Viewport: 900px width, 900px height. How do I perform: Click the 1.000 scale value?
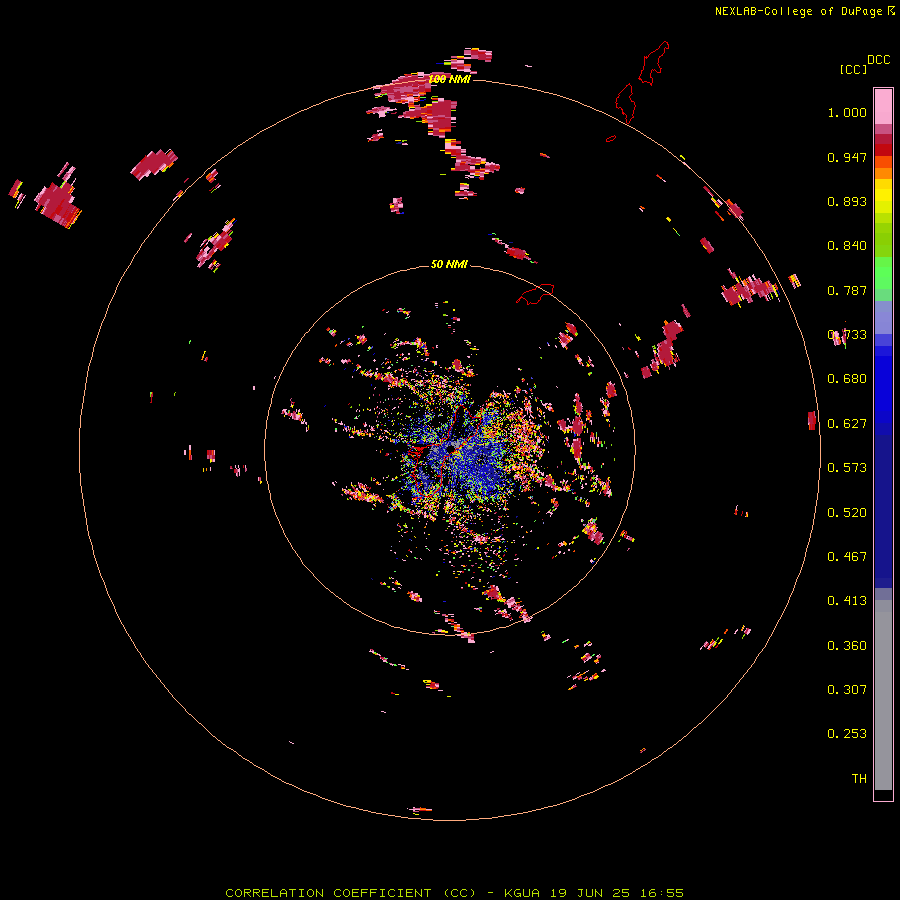847,112
